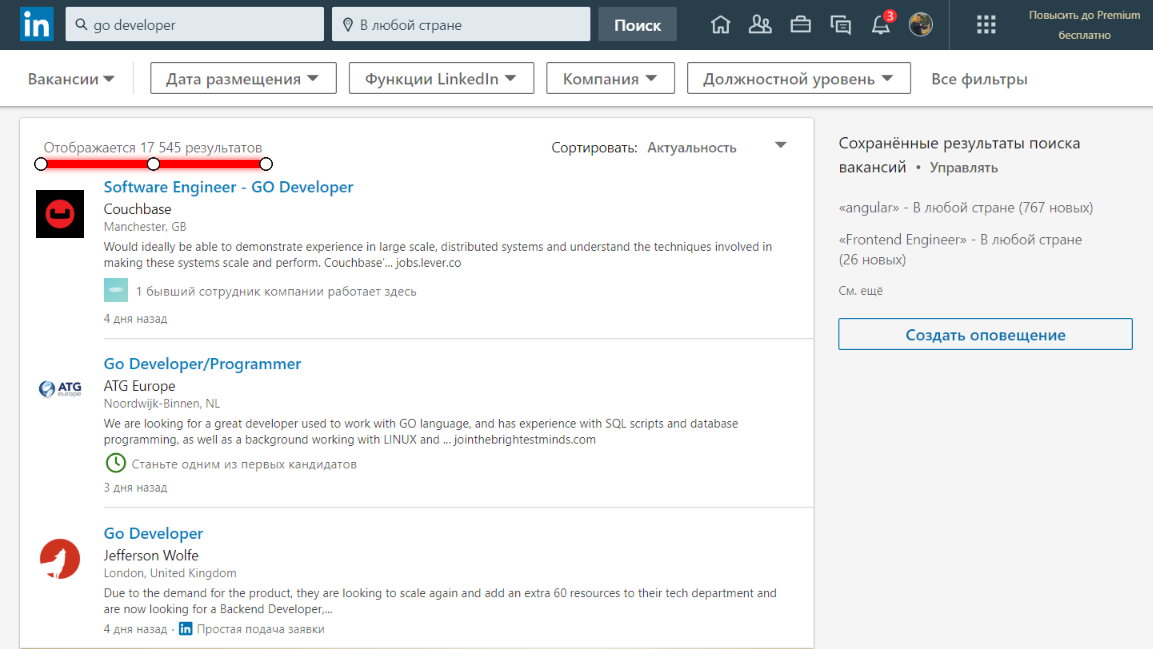Click London, United Kingdom location text
The width and height of the screenshot is (1153, 649).
(170, 573)
